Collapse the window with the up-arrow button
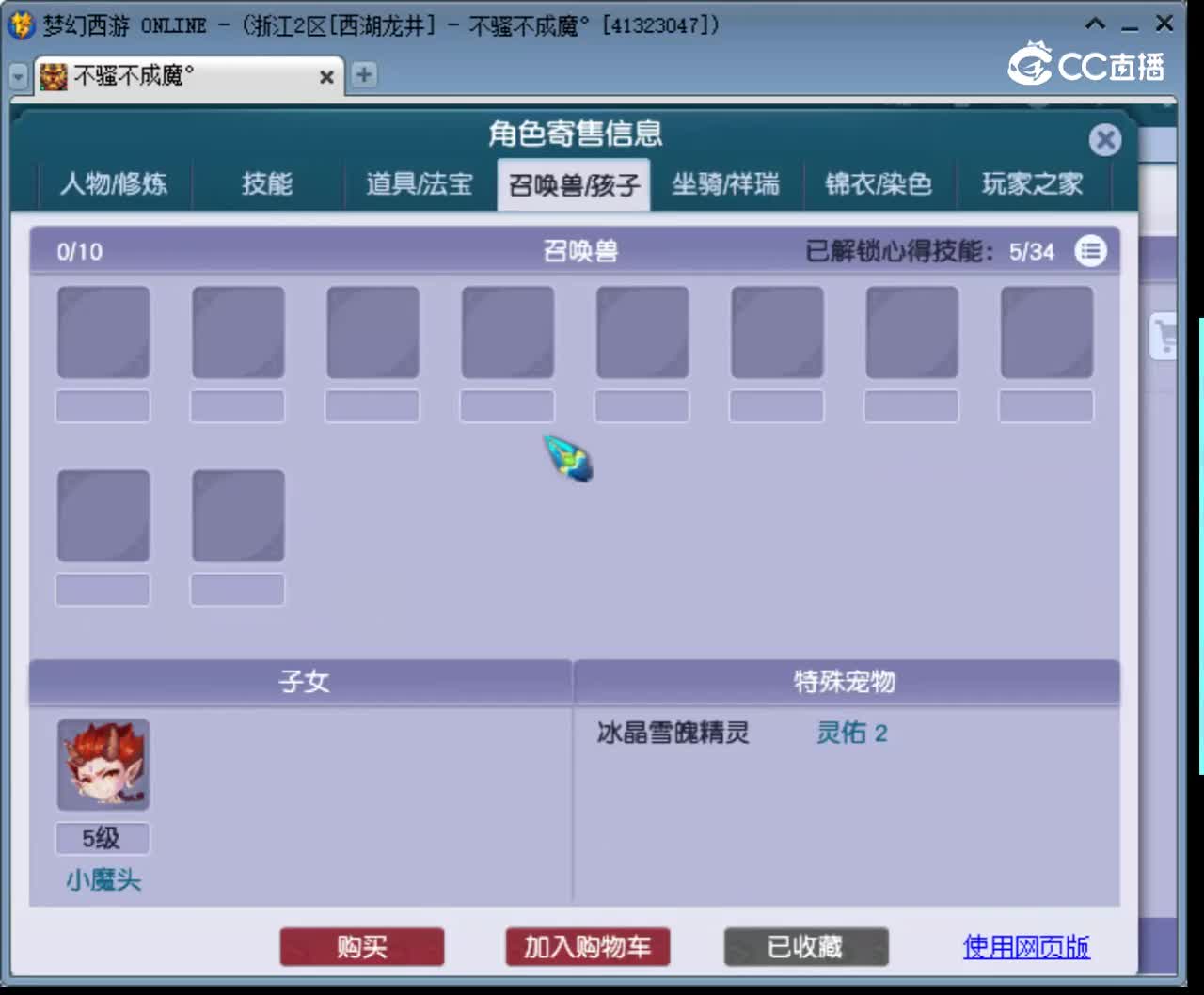Image resolution: width=1204 pixels, height=995 pixels. coord(1096,24)
